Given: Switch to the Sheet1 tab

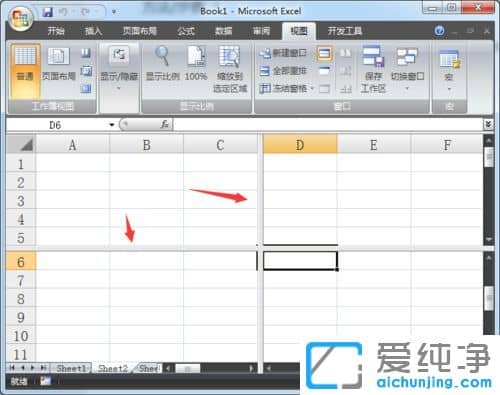Looking at the screenshot, I should 71,368.
